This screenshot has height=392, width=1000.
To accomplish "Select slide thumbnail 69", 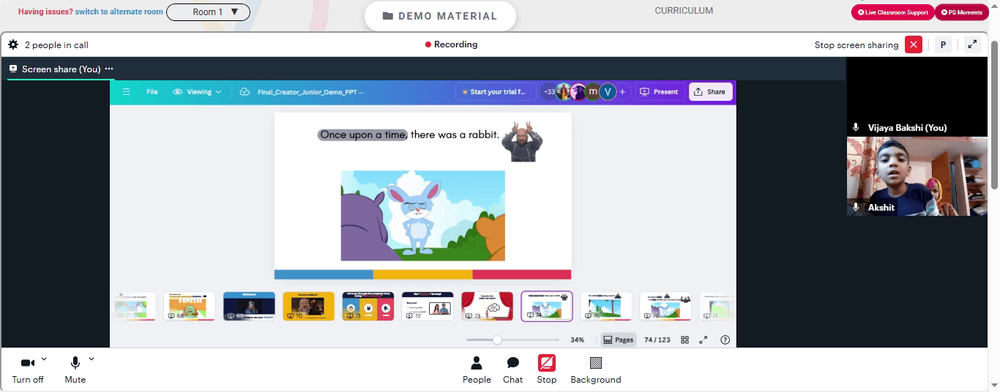I will point(249,306).
